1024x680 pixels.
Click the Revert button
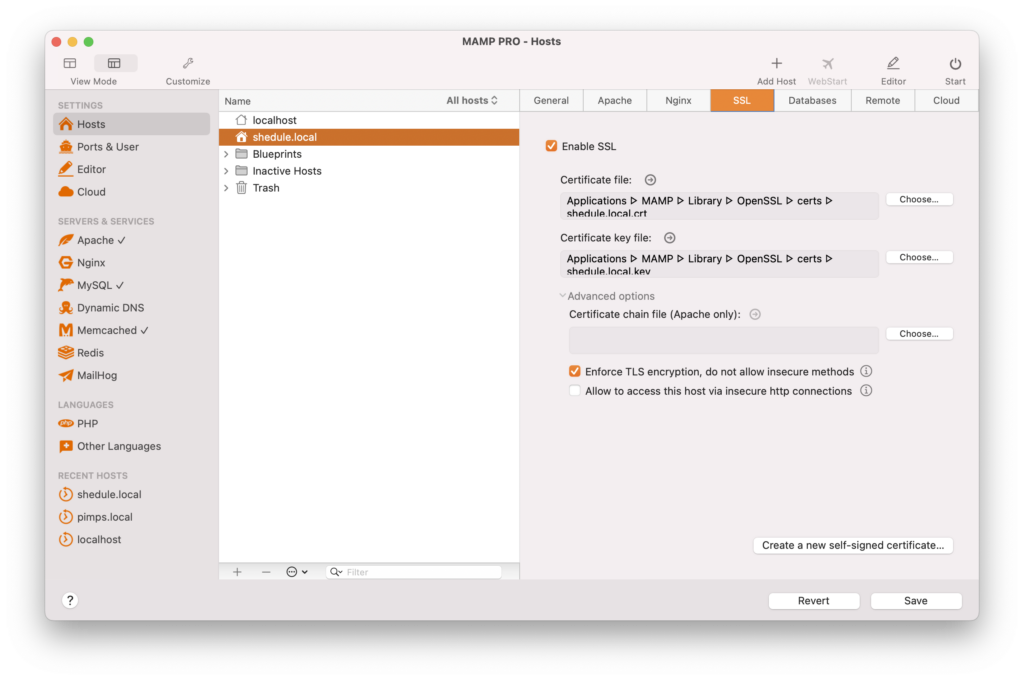(x=814, y=601)
